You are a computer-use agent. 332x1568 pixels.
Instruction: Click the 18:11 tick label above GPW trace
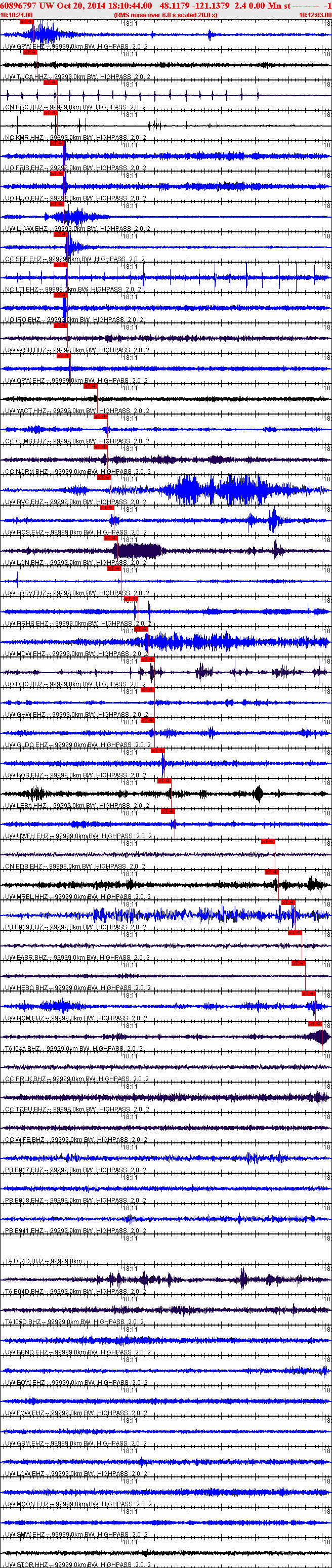coord(129,23)
